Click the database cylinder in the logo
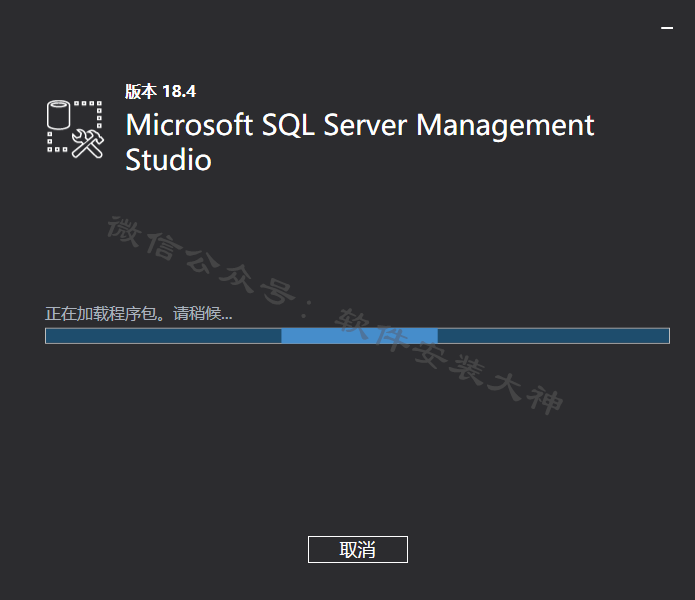 pos(59,114)
